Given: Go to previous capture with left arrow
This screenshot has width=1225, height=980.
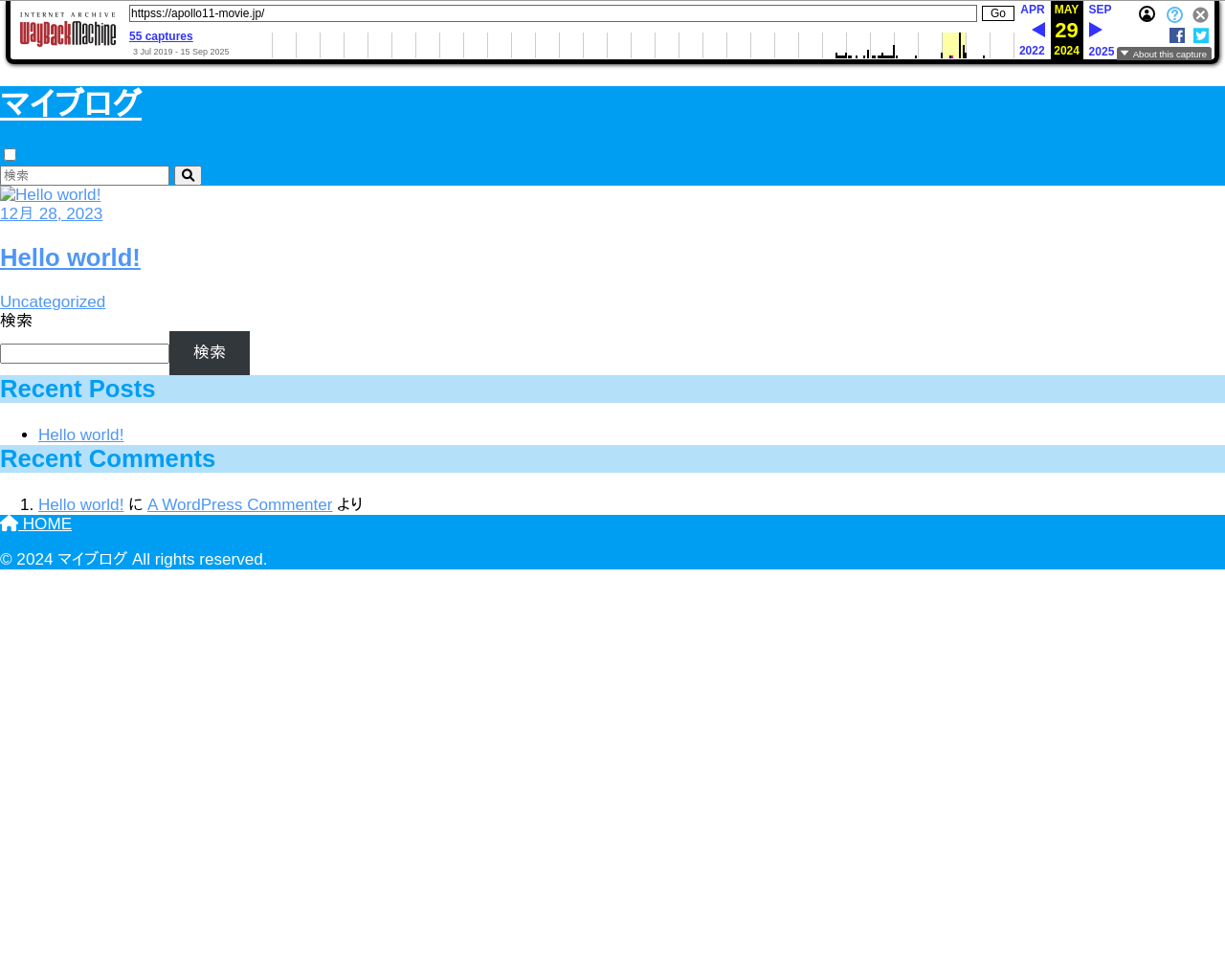Looking at the screenshot, I should [1037, 31].
